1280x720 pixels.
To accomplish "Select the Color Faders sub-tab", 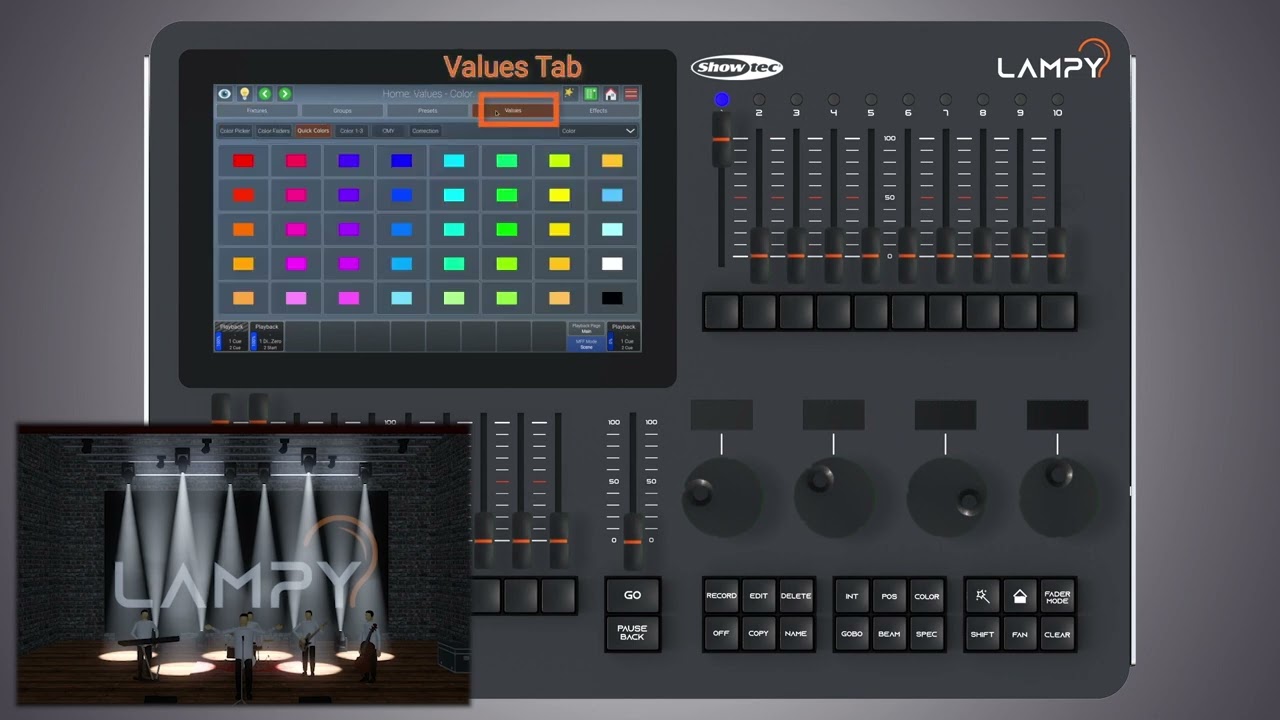I will click(x=273, y=131).
